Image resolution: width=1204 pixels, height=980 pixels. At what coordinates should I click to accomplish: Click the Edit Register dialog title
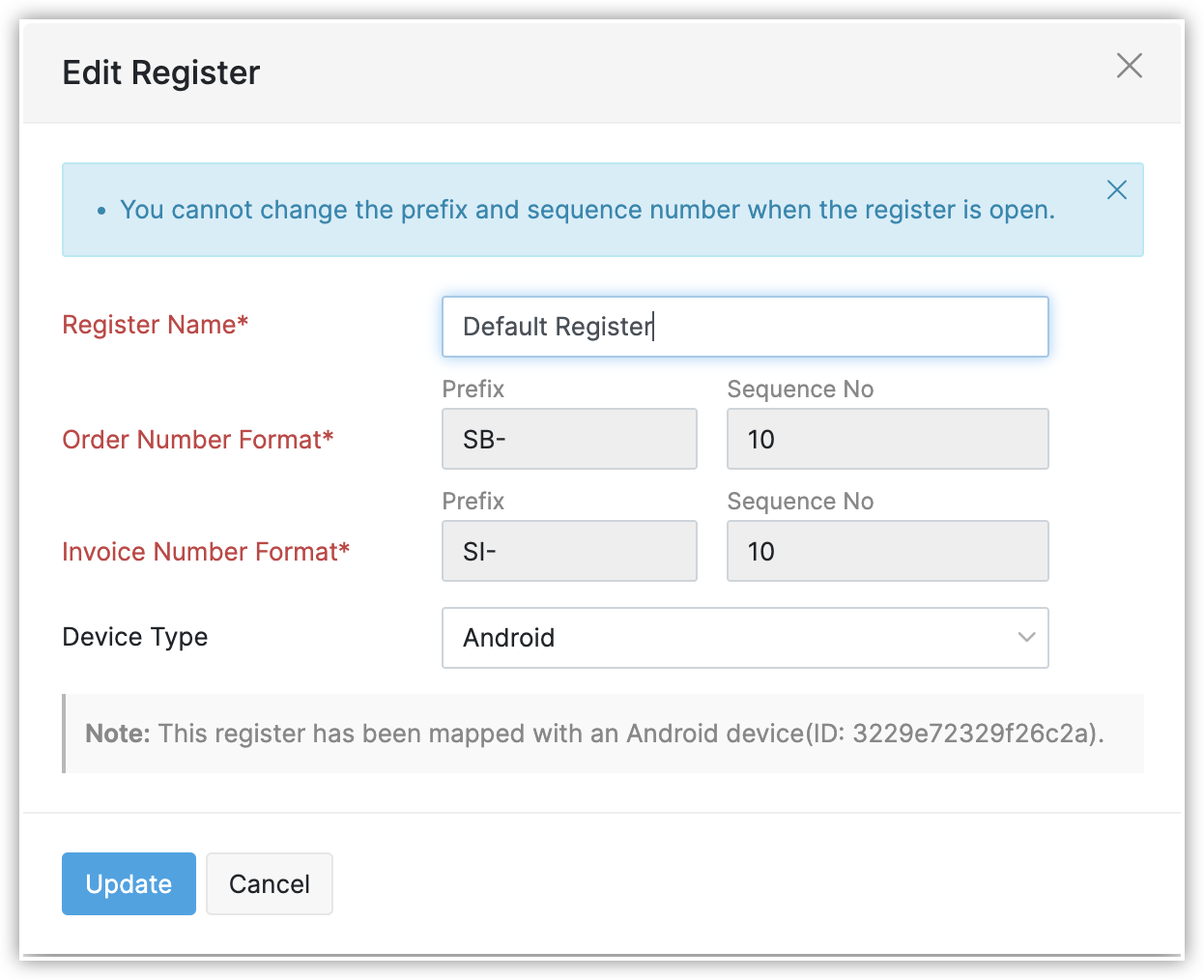pyautogui.click(x=161, y=72)
